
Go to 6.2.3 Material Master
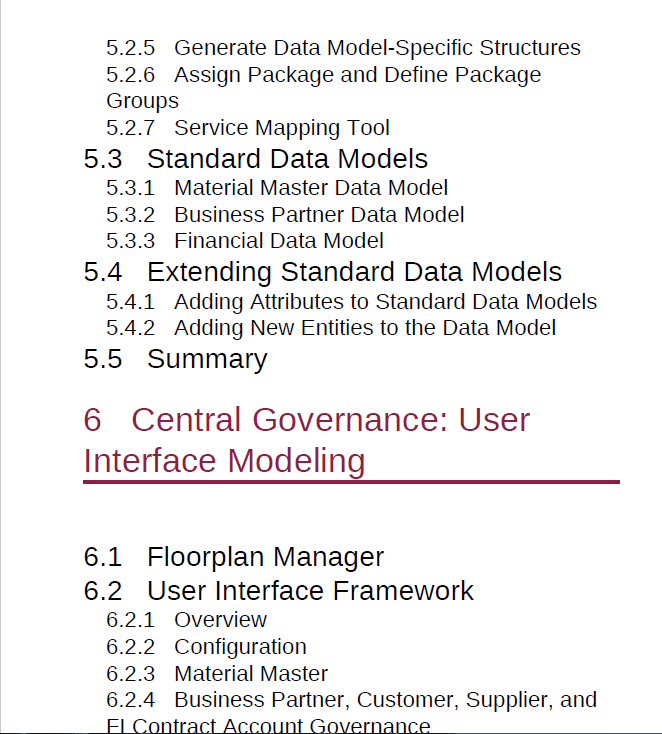click(217, 674)
